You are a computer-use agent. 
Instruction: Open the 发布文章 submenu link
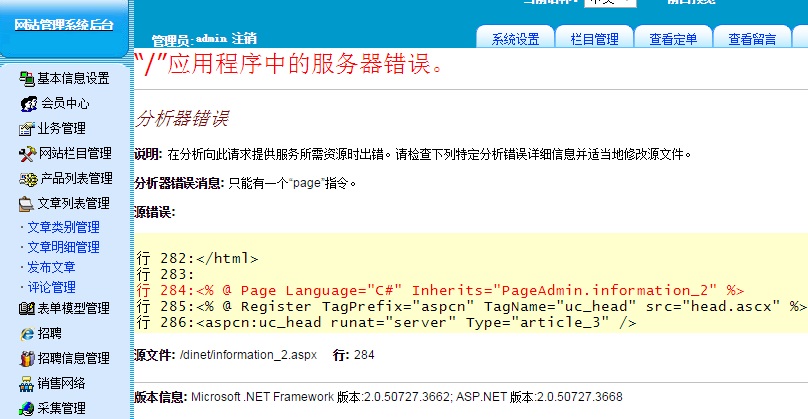point(51,267)
